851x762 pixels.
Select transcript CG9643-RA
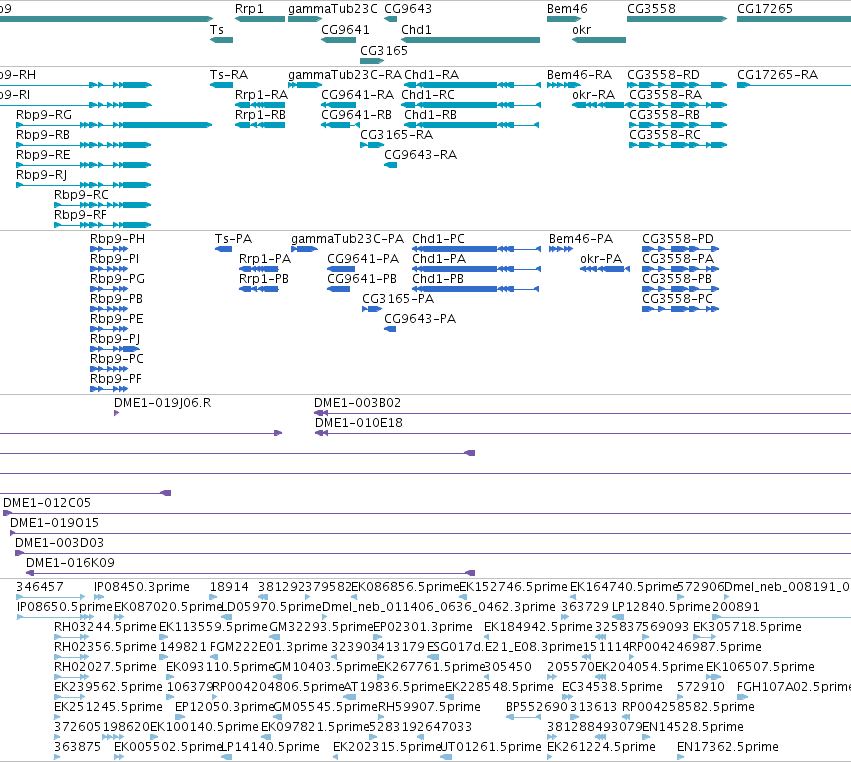click(391, 165)
